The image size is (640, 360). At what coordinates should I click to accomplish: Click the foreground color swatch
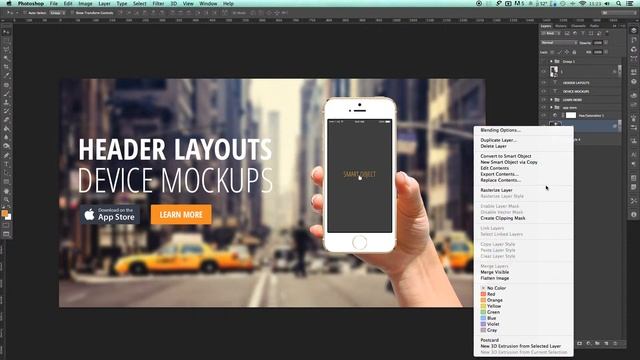[4, 213]
